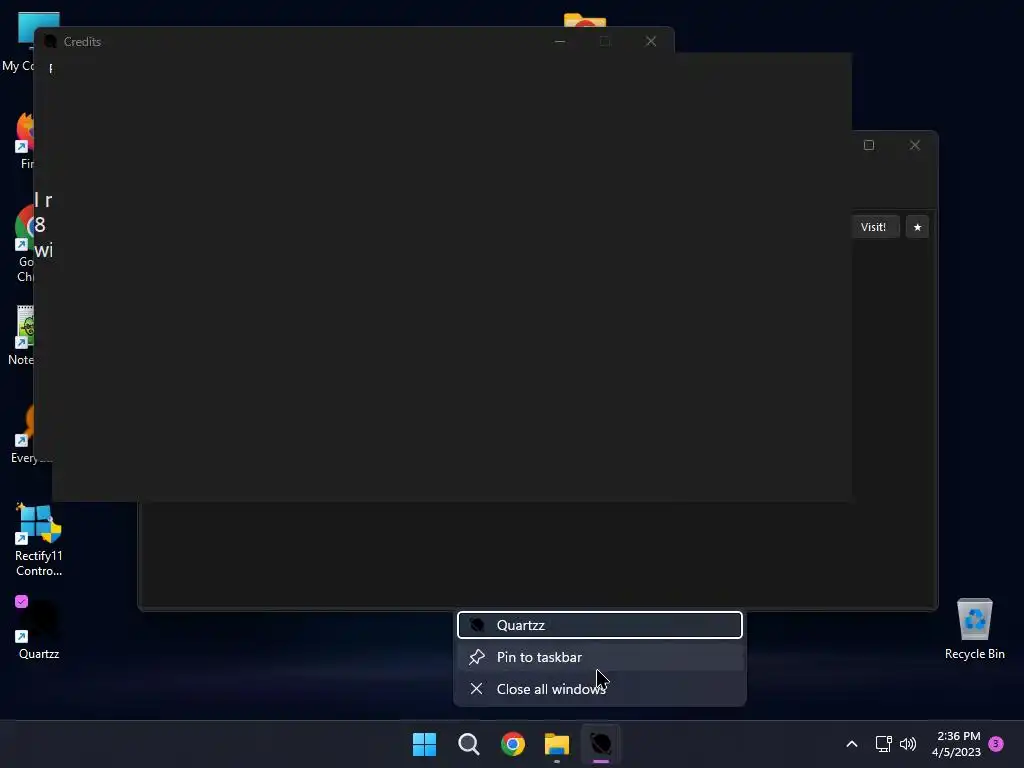Open network status tray icon

click(884, 744)
